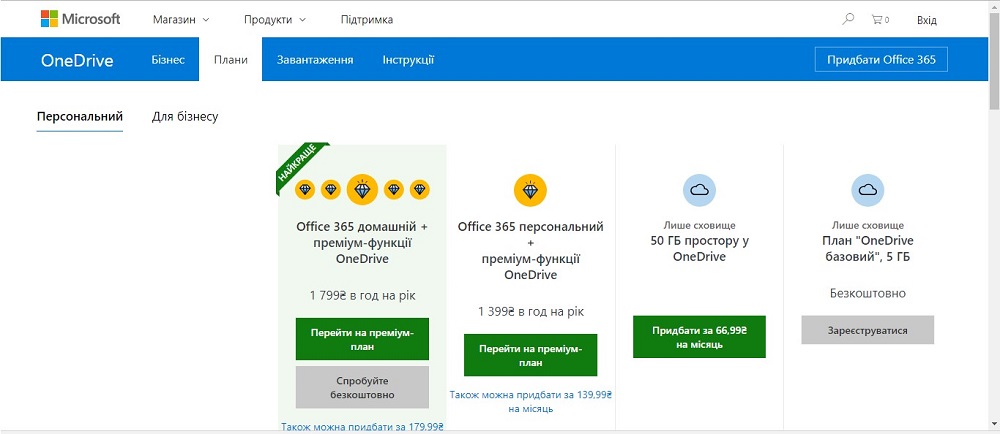
Task: Click Перейти на преміум-план under Office 365 персональний
Action: tap(531, 355)
